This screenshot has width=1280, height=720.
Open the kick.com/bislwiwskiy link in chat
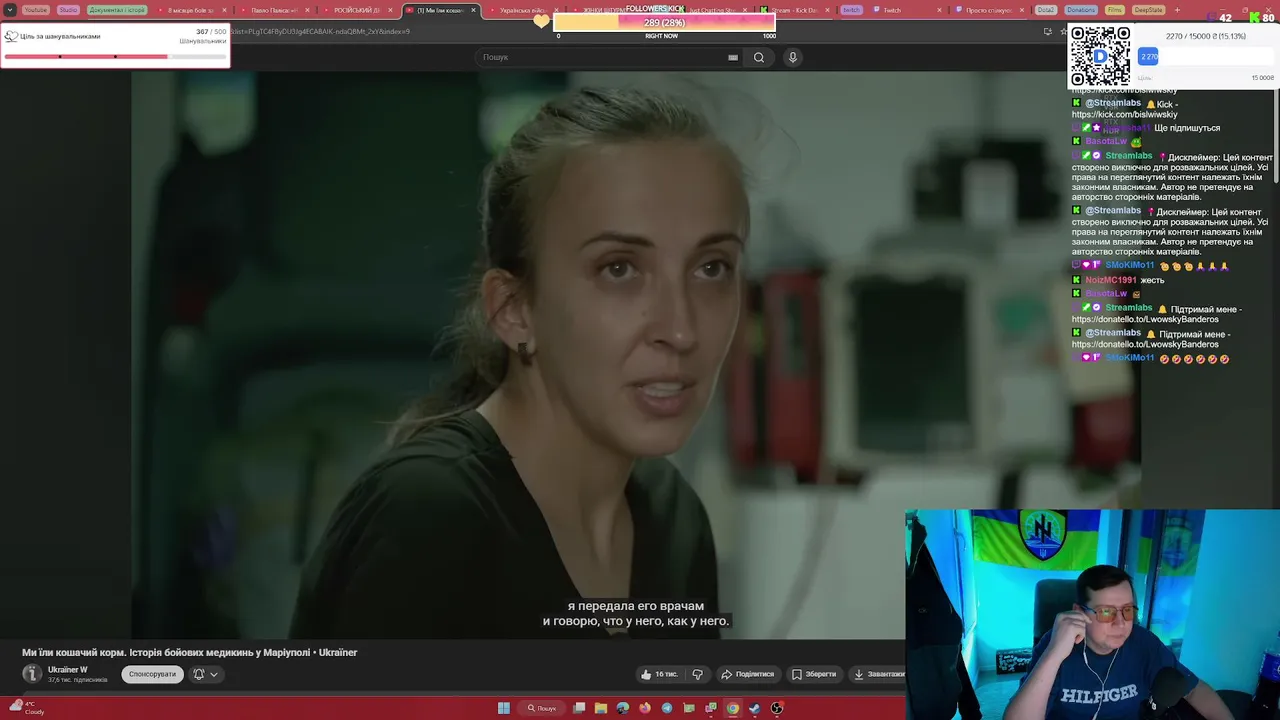1125,115
